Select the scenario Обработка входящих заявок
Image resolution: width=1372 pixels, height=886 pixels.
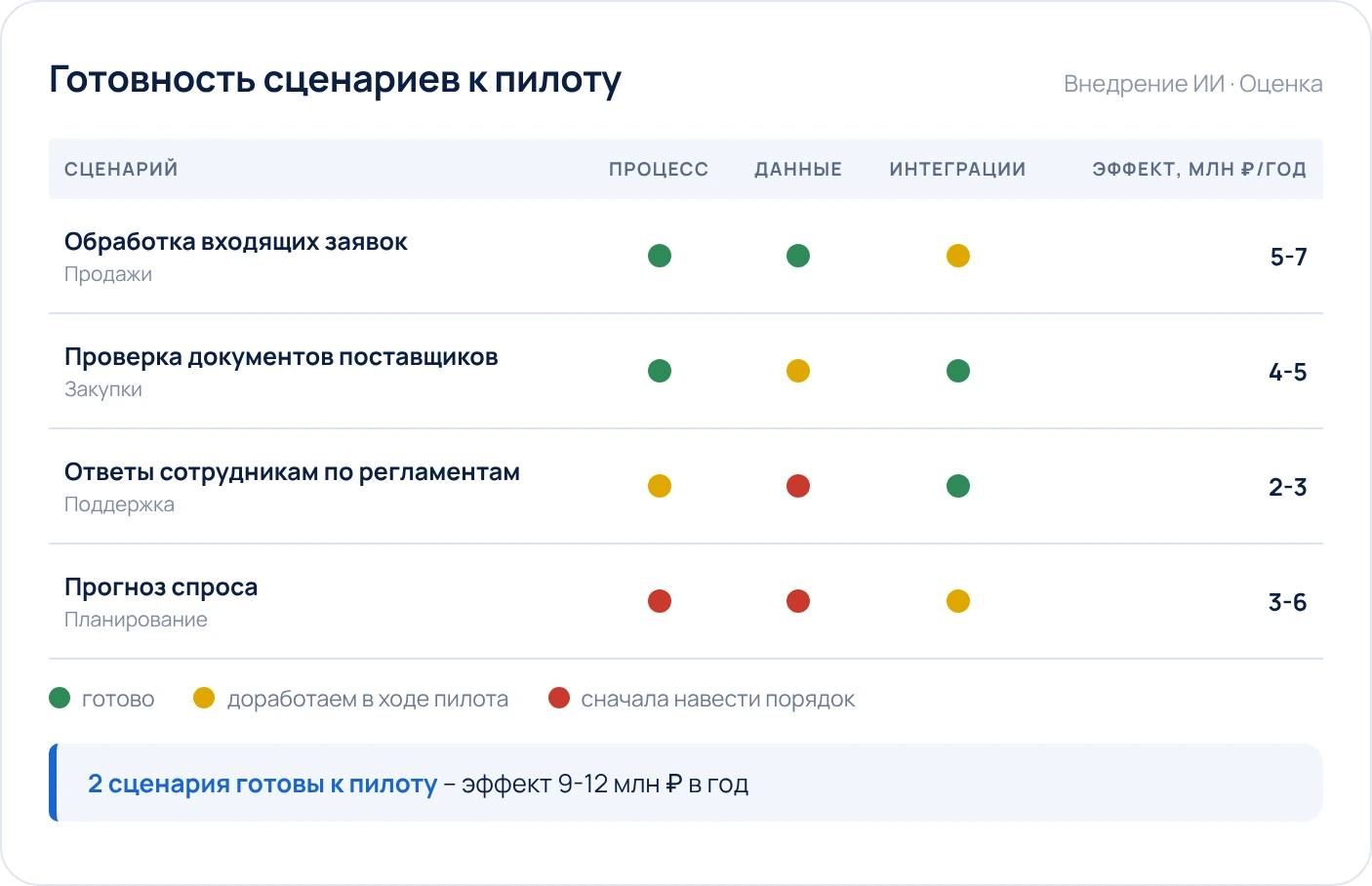pyautogui.click(x=236, y=242)
